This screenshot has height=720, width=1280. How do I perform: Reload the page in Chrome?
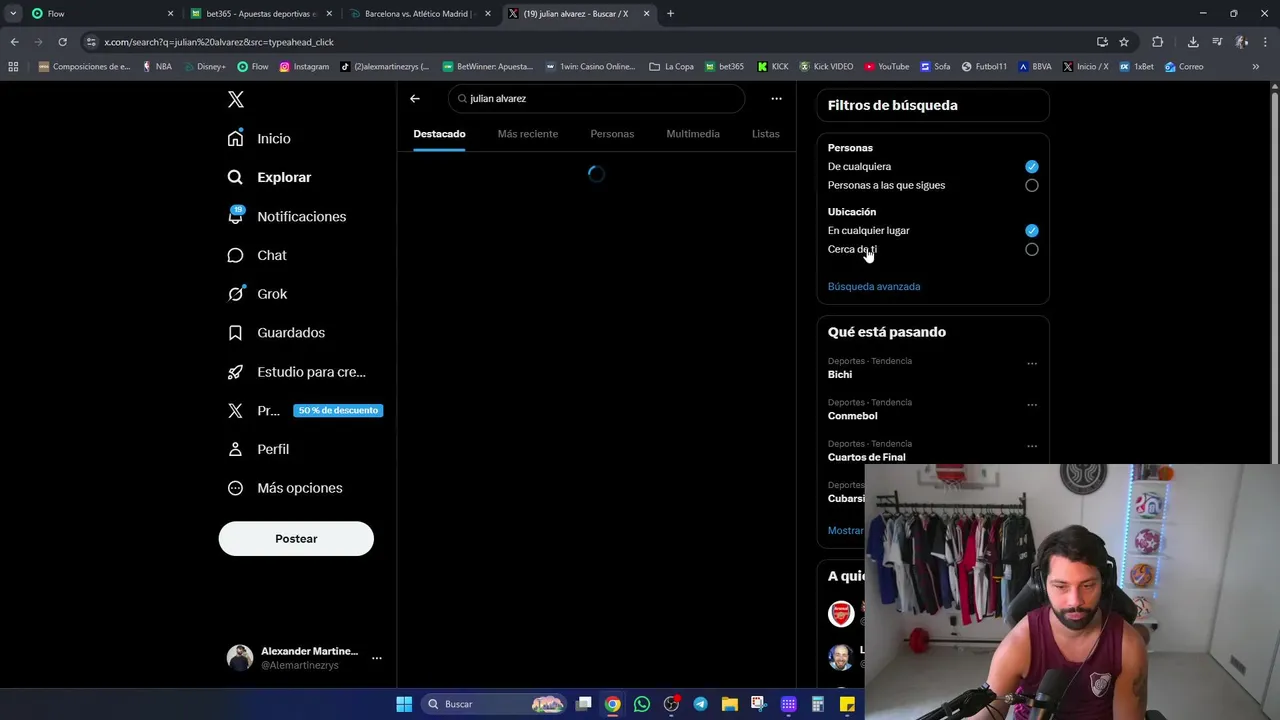coord(62,42)
